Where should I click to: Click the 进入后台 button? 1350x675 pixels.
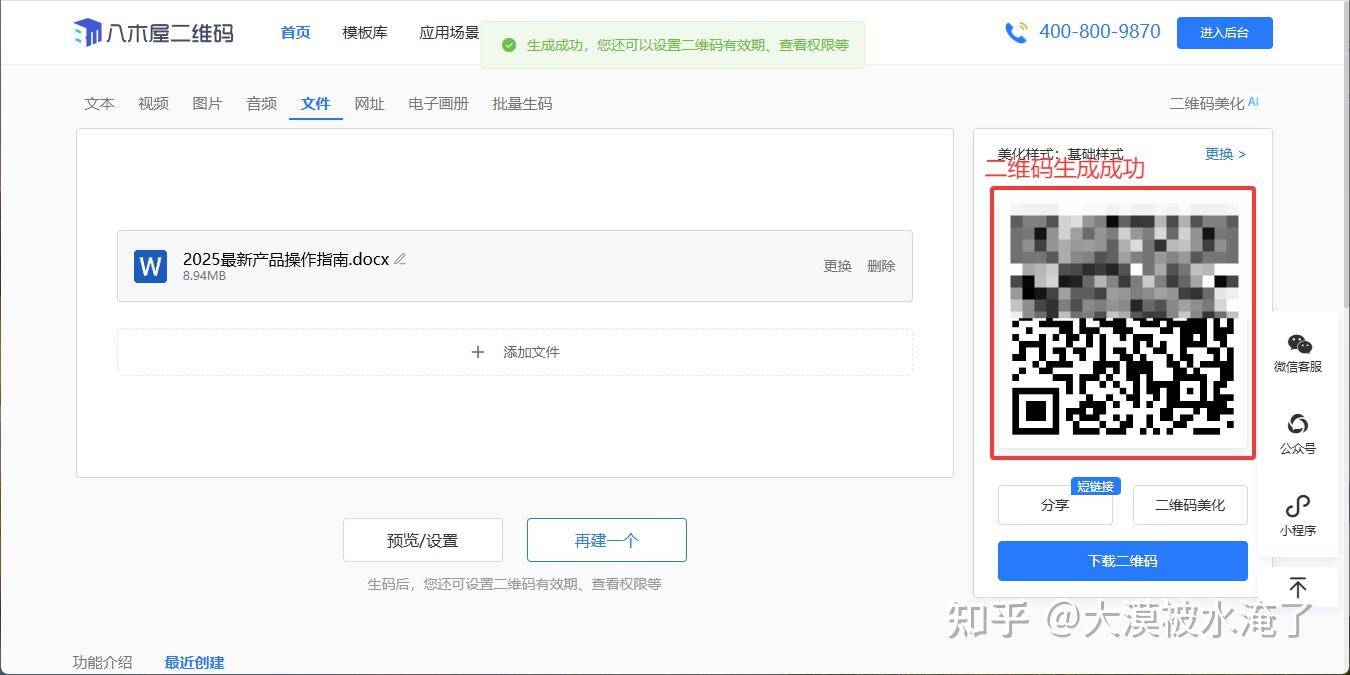1225,33
